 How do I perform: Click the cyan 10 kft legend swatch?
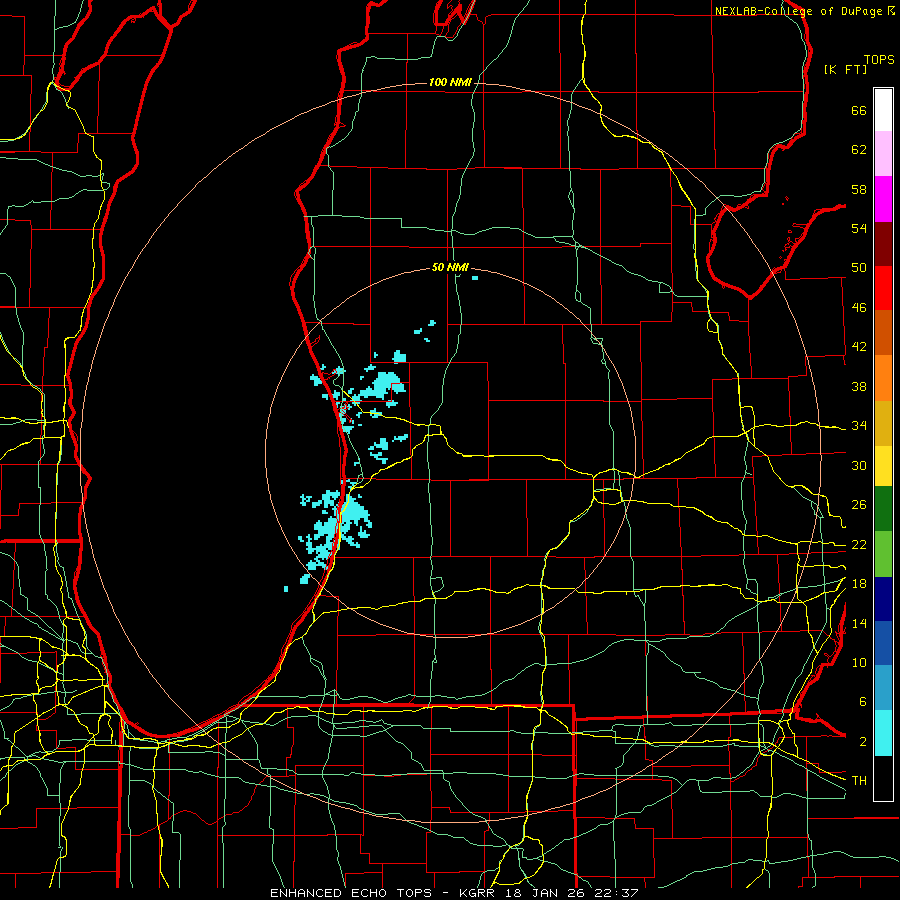coord(883,733)
